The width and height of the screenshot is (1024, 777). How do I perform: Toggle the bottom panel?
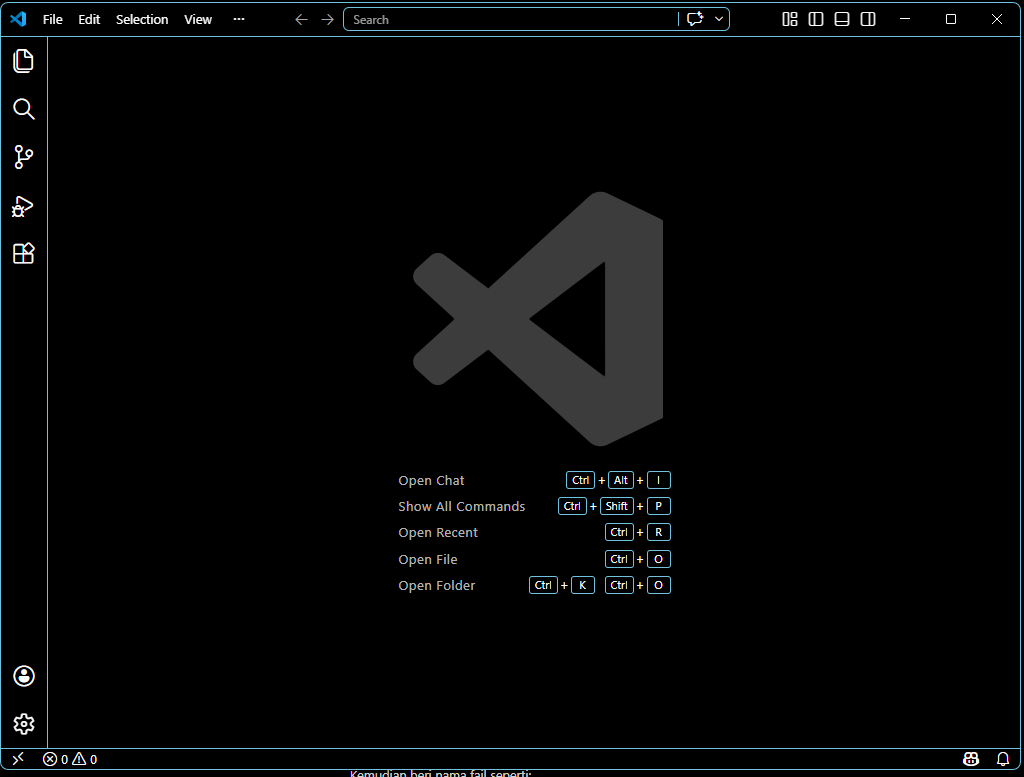tap(842, 19)
